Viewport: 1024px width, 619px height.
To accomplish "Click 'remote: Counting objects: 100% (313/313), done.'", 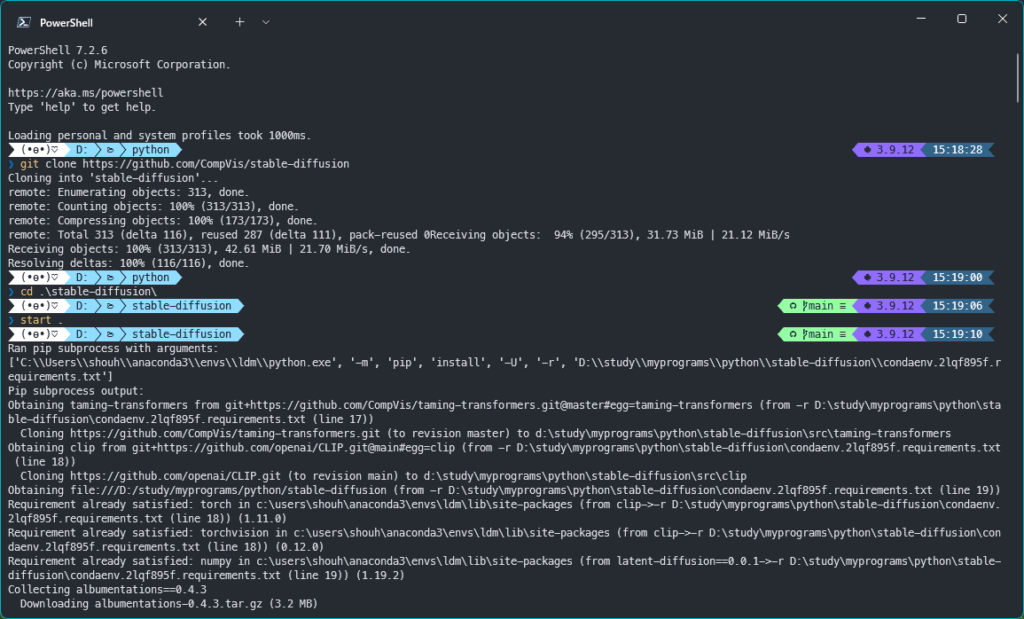I will pos(153,206).
